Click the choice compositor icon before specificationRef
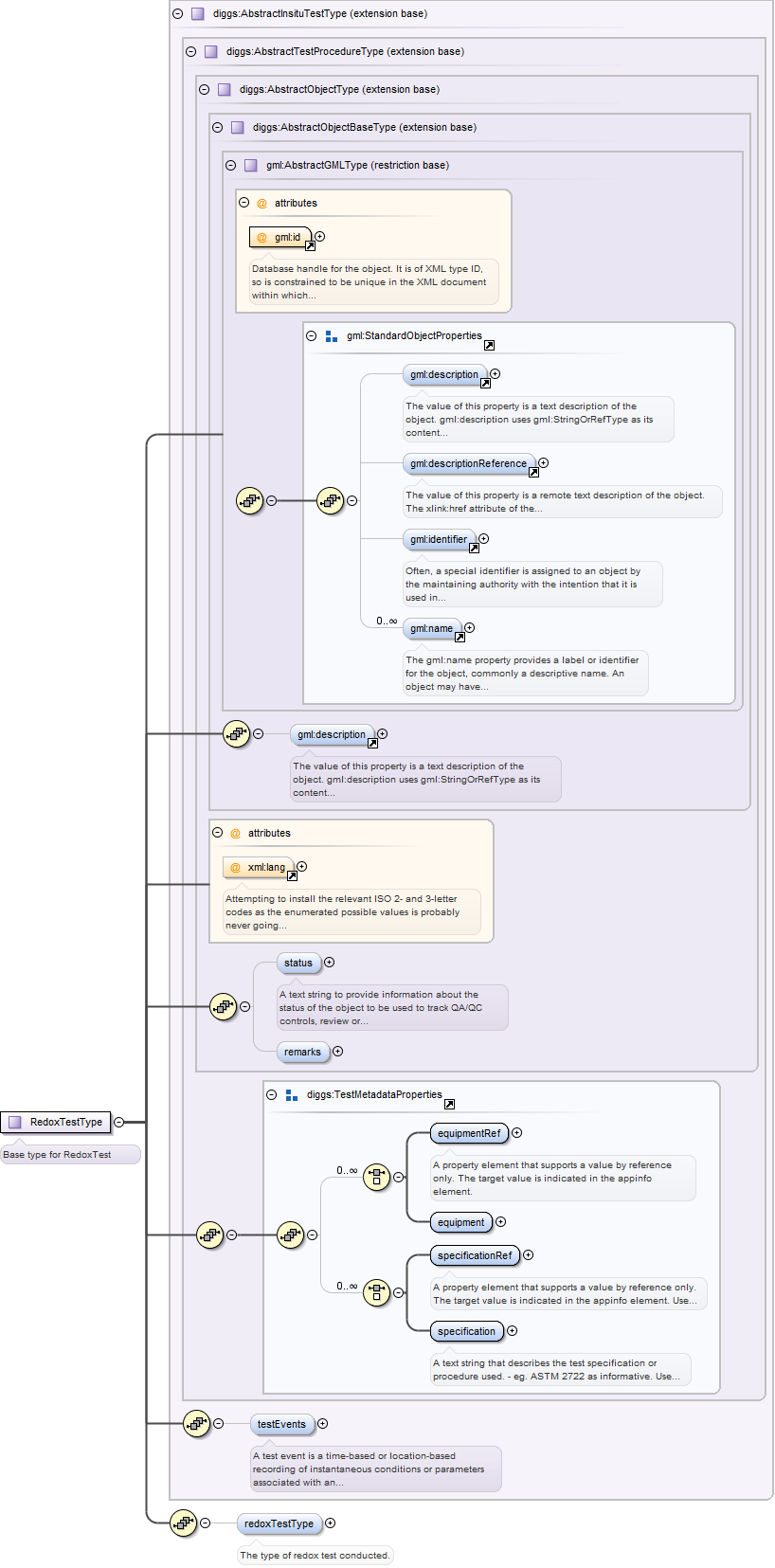 (x=376, y=1292)
